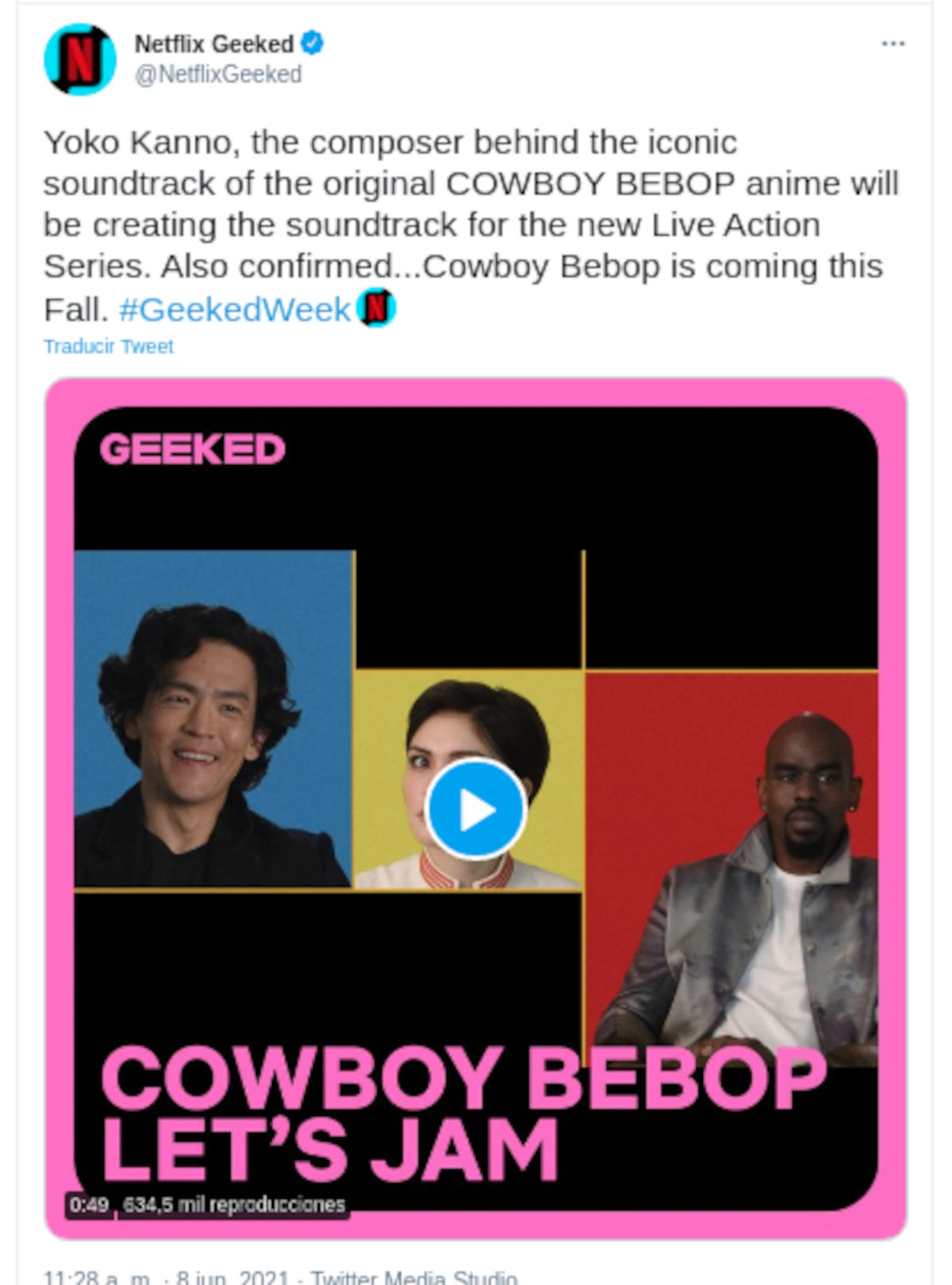Open the three-dot tweet options menu
952x1285 pixels.
[x=893, y=44]
